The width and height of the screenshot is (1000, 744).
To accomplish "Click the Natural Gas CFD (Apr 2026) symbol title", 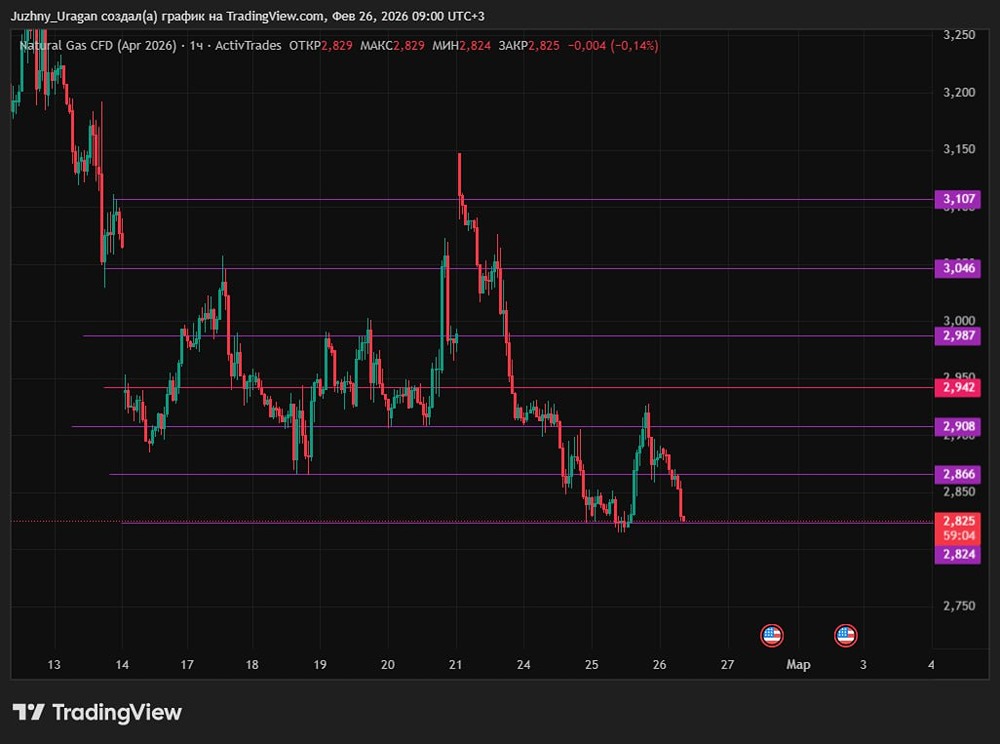I will coord(98,45).
